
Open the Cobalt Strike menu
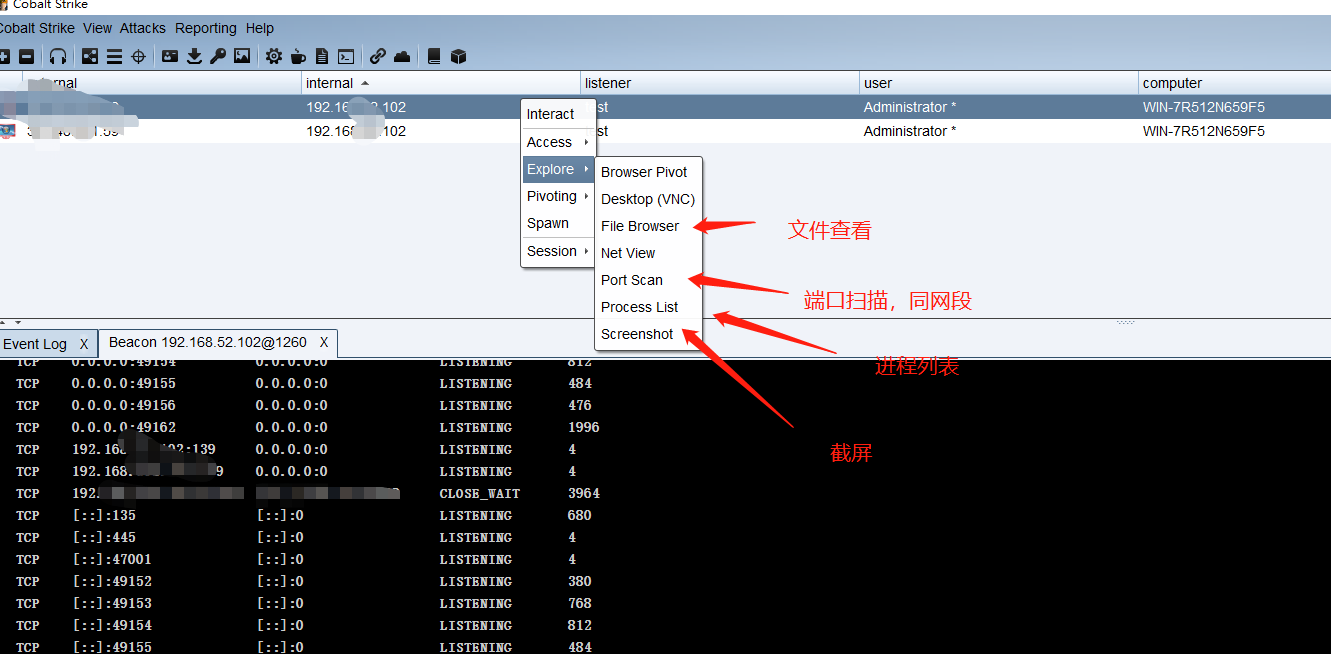[36, 28]
